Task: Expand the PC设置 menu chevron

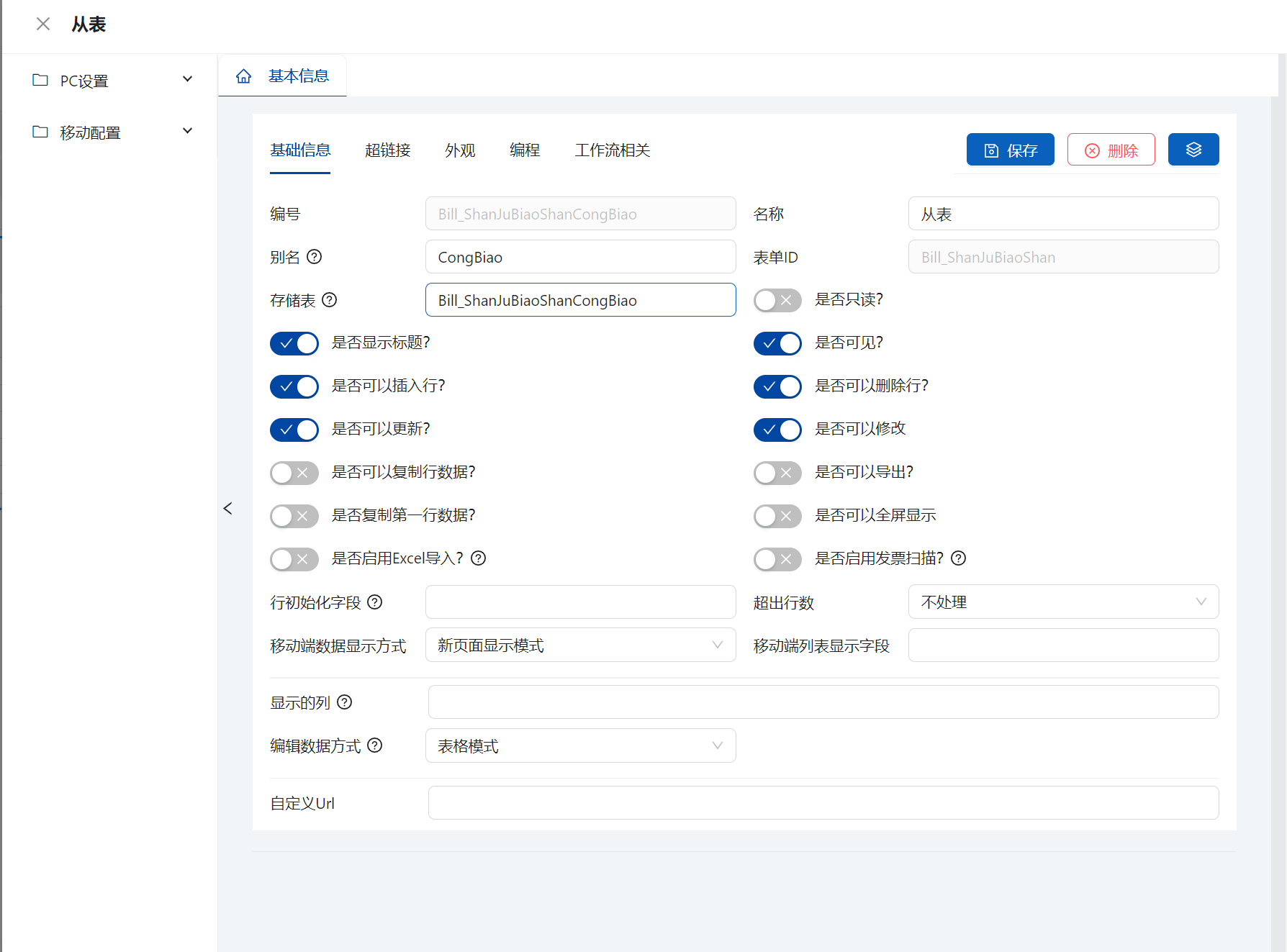Action: [187, 79]
